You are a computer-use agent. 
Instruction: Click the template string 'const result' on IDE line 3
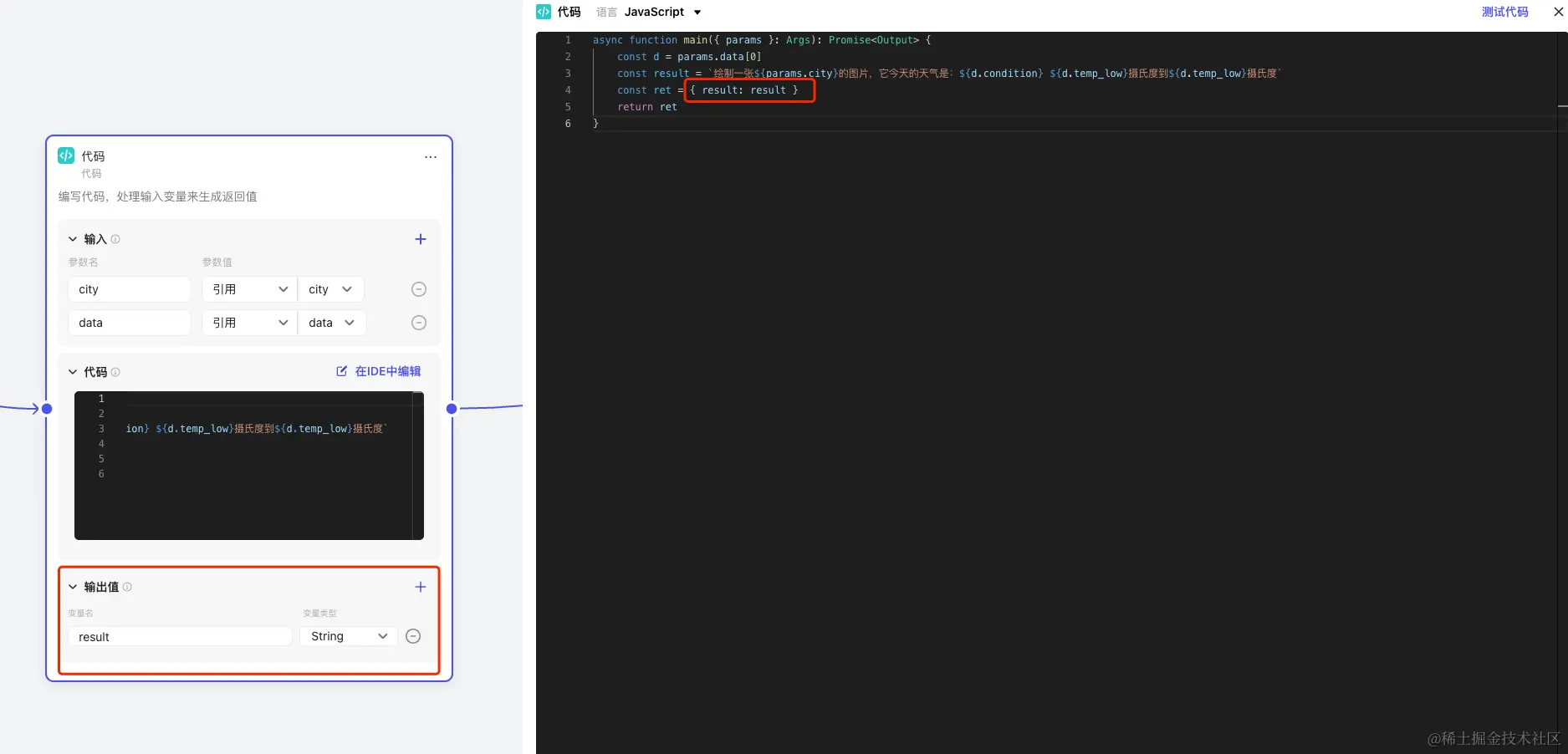point(949,74)
